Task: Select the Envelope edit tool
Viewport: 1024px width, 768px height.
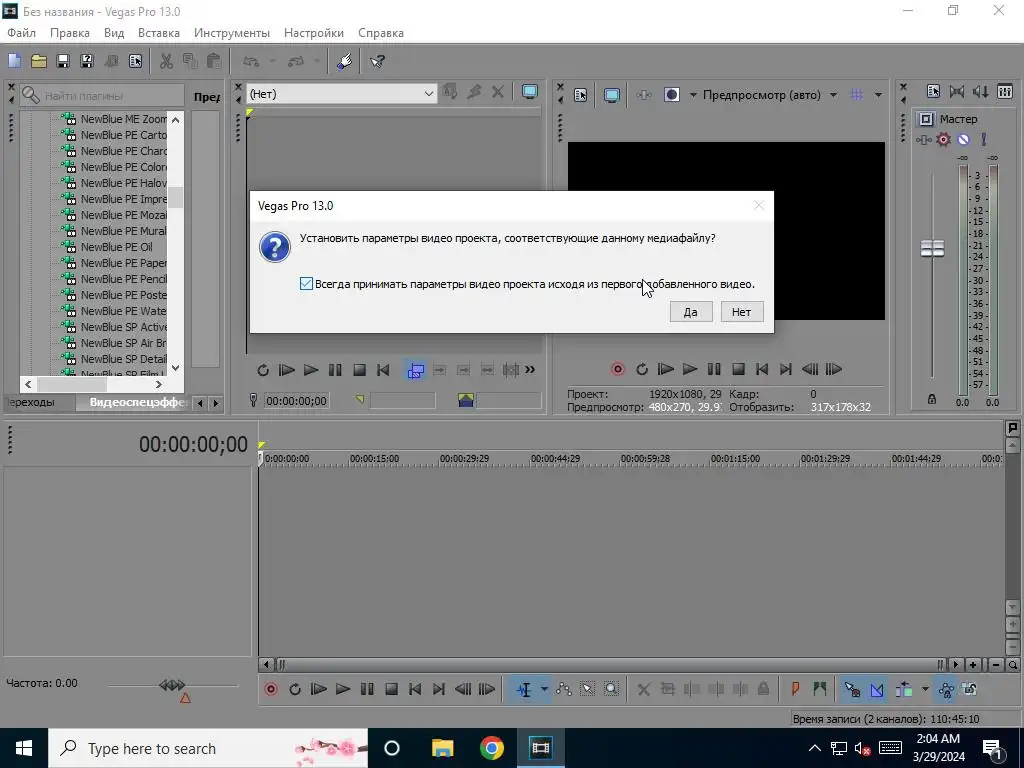Action: [x=564, y=689]
